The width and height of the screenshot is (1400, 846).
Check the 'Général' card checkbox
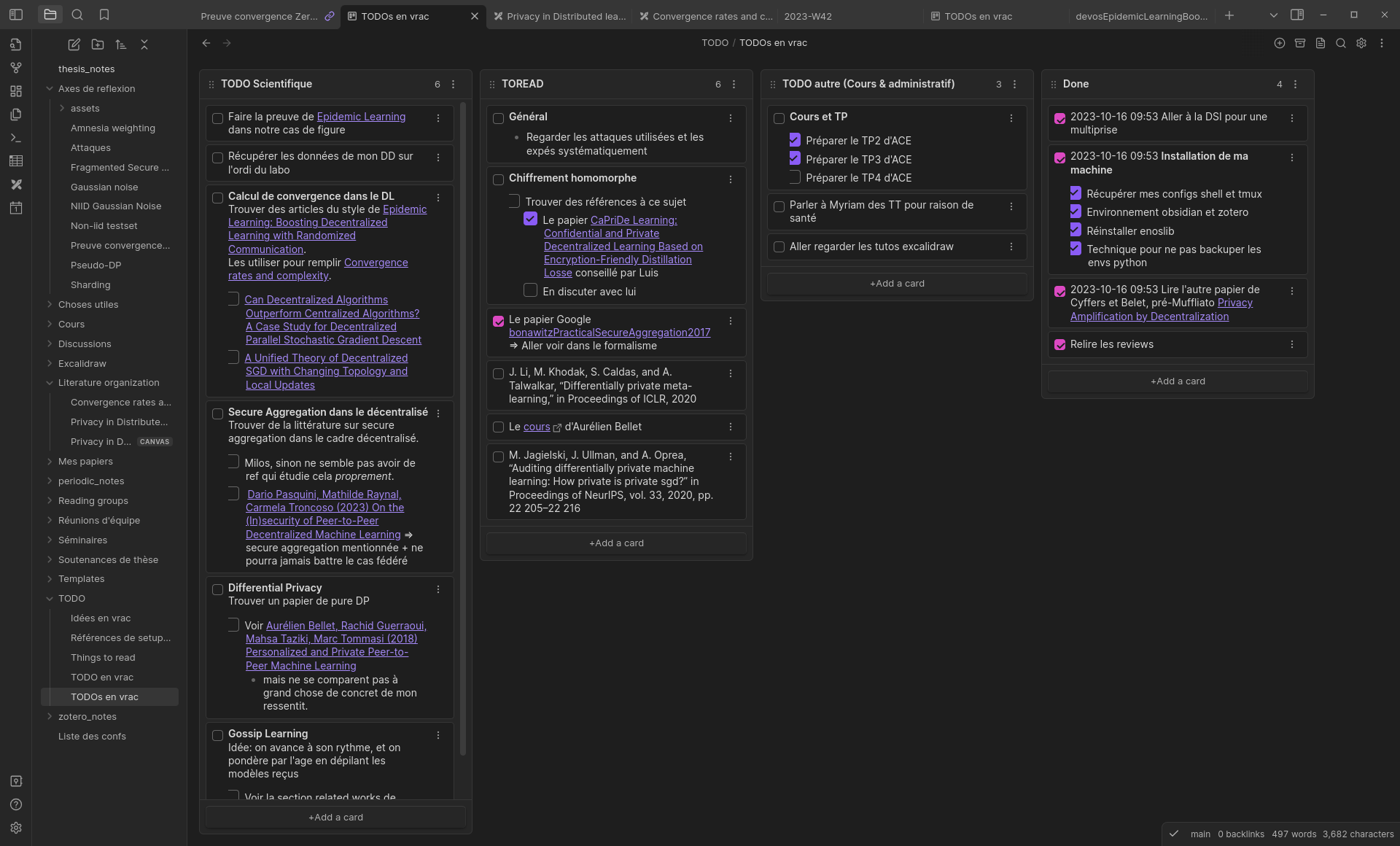[x=498, y=118]
